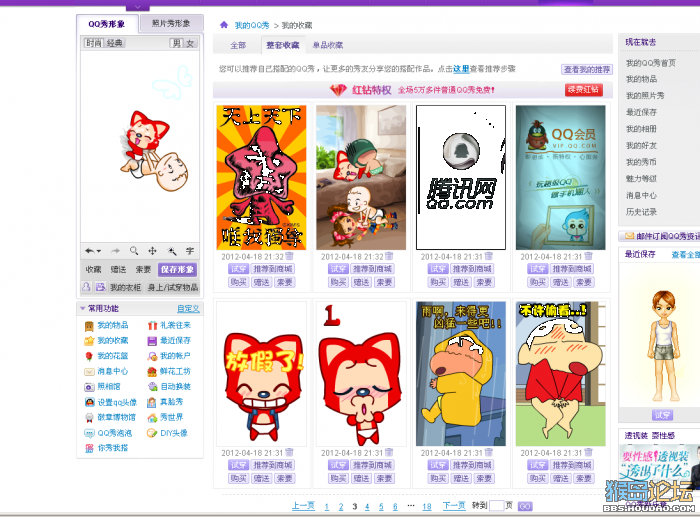The height and width of the screenshot is (517, 700).
Task: Click 试穿 under the 天上天下 item
Action: (238, 269)
